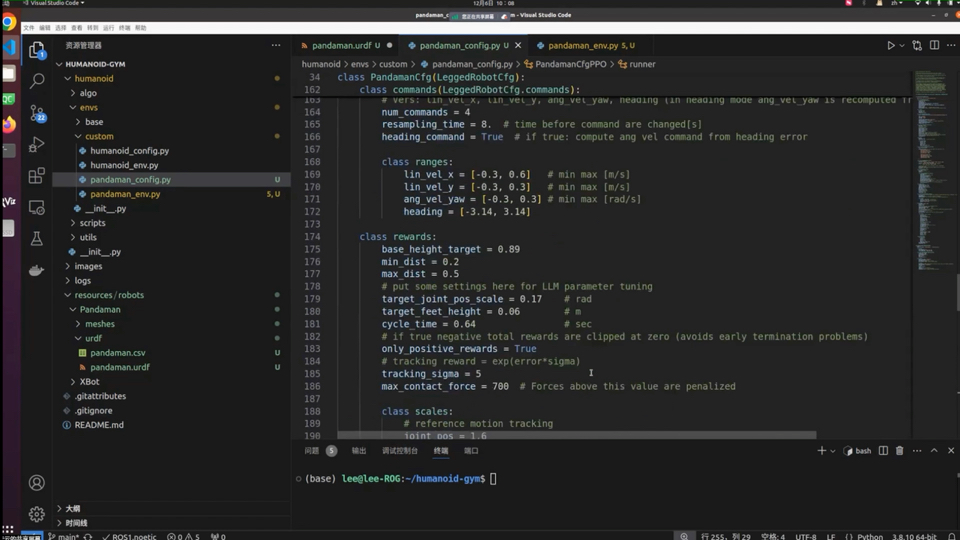Image resolution: width=960 pixels, height=540 pixels.
Task: Open the Docker view in activity bar
Action: pyautogui.click(x=37, y=270)
